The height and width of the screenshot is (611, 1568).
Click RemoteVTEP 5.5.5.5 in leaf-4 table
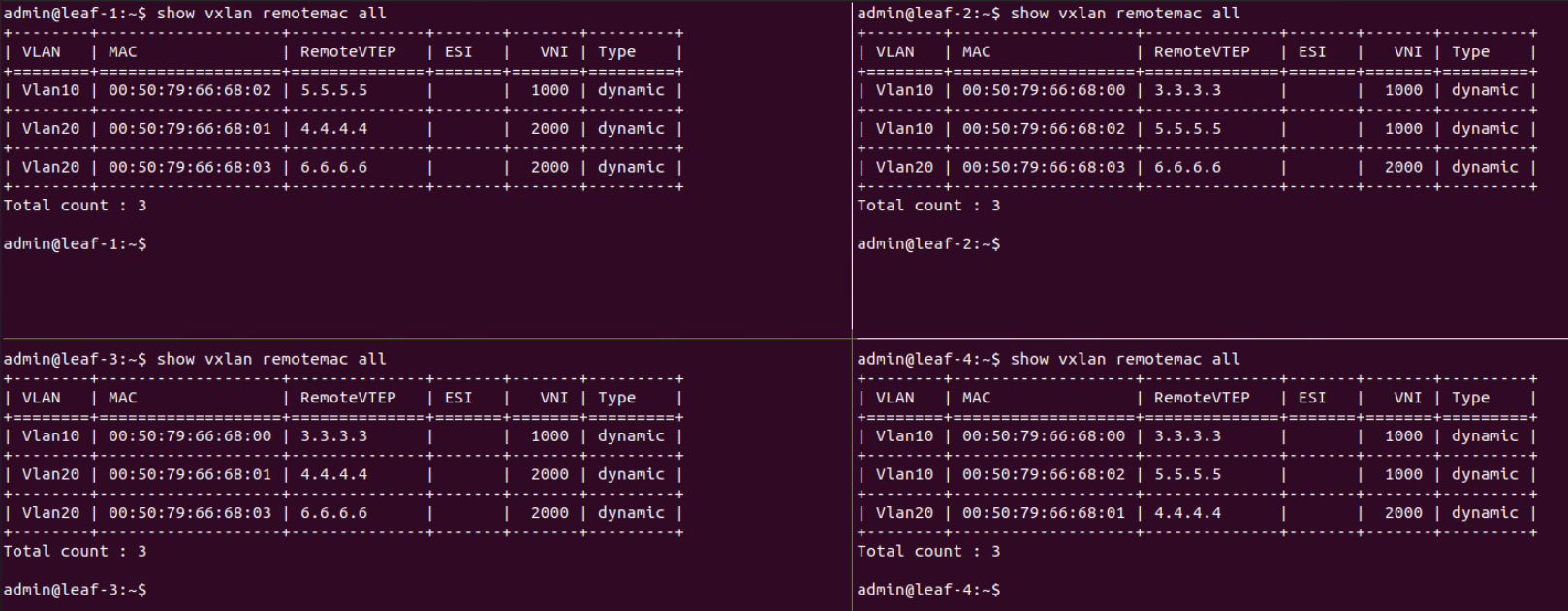(1187, 474)
